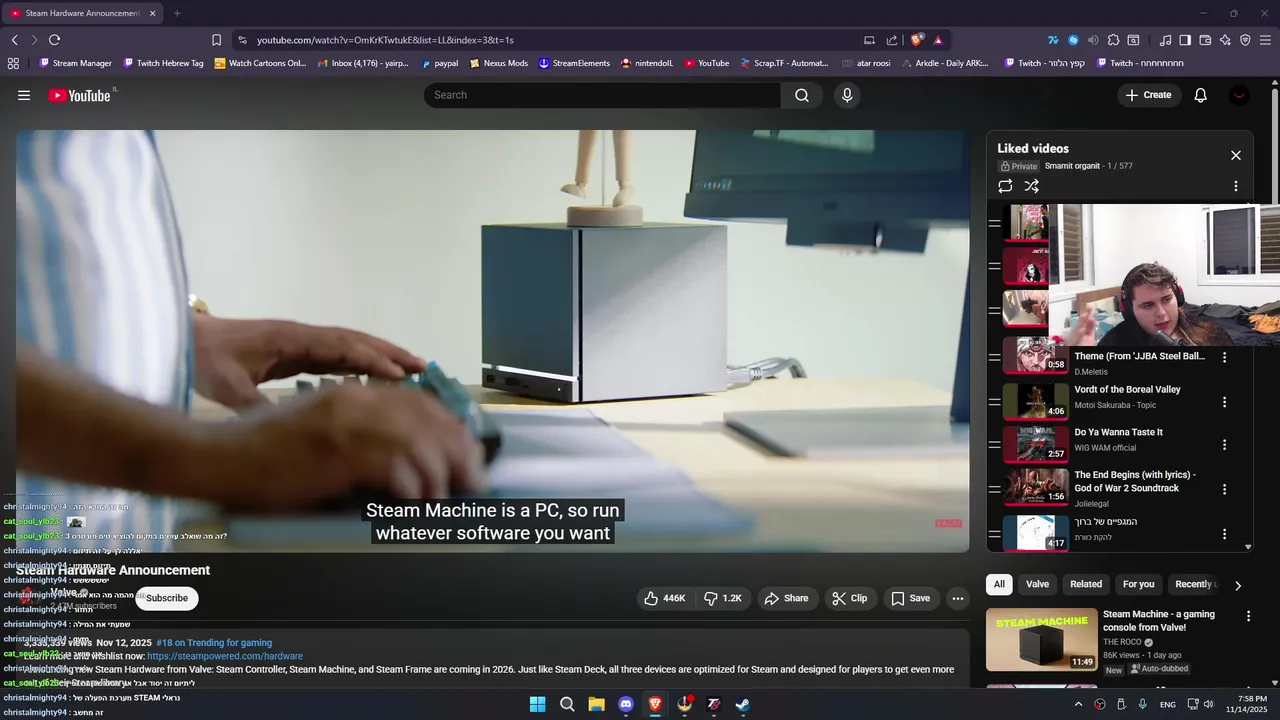Open Twitch Hebrew Tag bookmark
Viewport: 1280px width, 720px height.
point(163,63)
